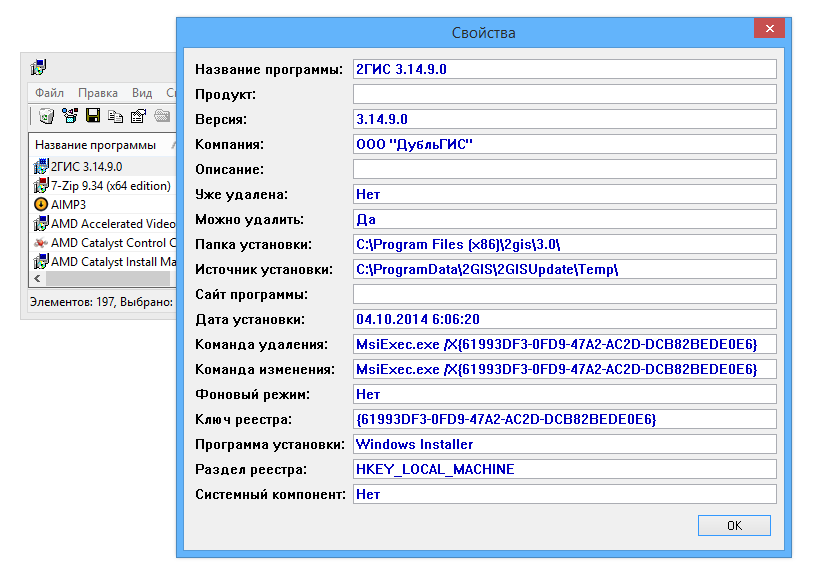This screenshot has height=574, width=813.
Task: Select the AIMP3 entry in the list
Action: tap(68, 205)
